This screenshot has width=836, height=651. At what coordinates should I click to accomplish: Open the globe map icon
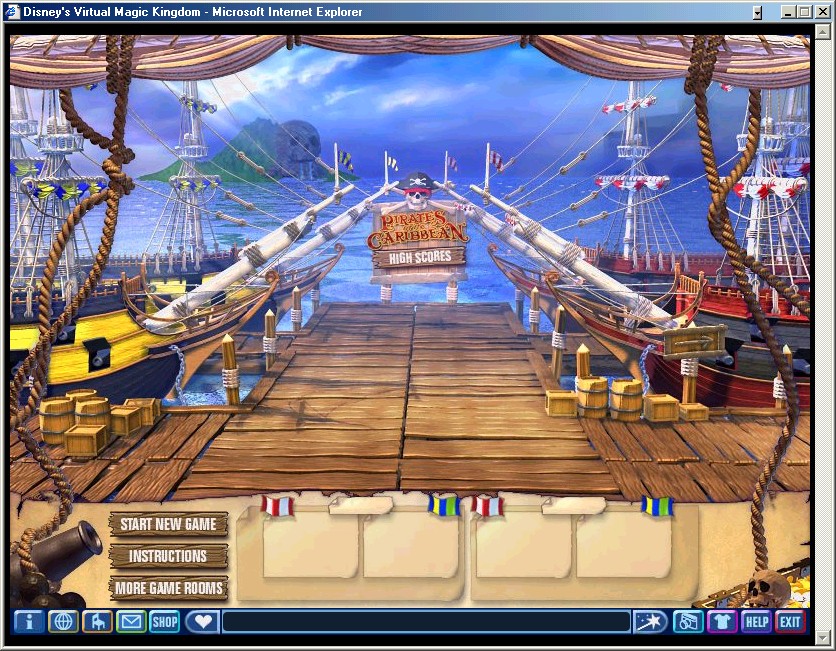click(x=63, y=622)
